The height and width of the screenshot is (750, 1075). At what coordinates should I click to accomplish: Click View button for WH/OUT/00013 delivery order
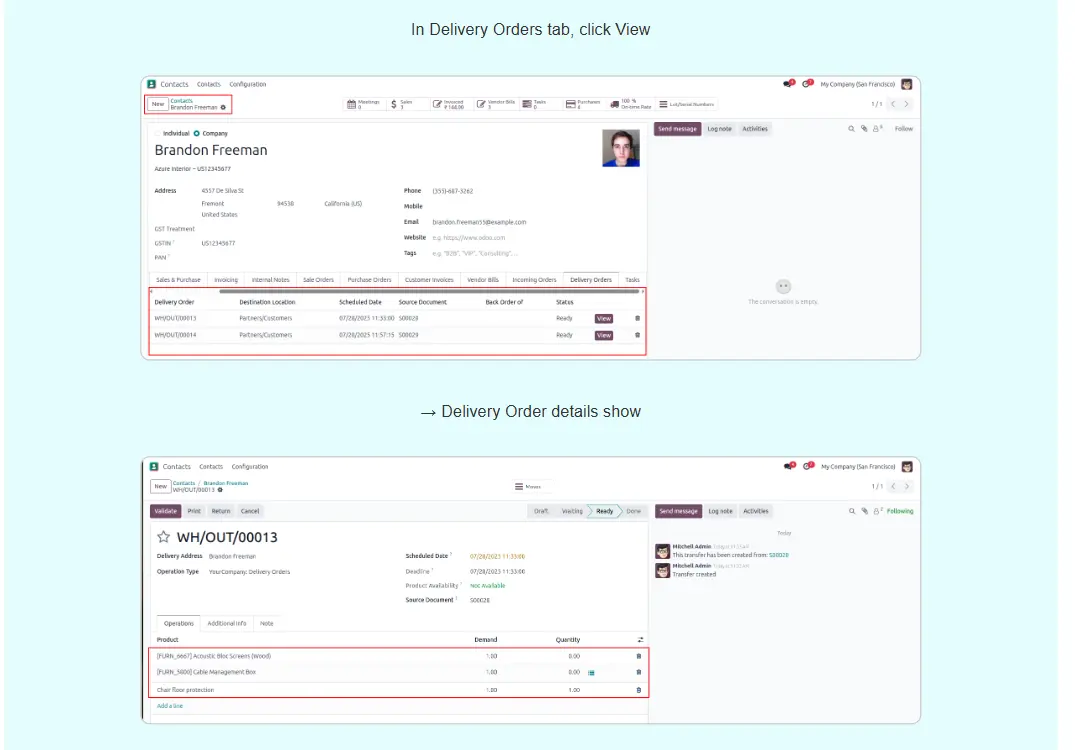(x=603, y=319)
